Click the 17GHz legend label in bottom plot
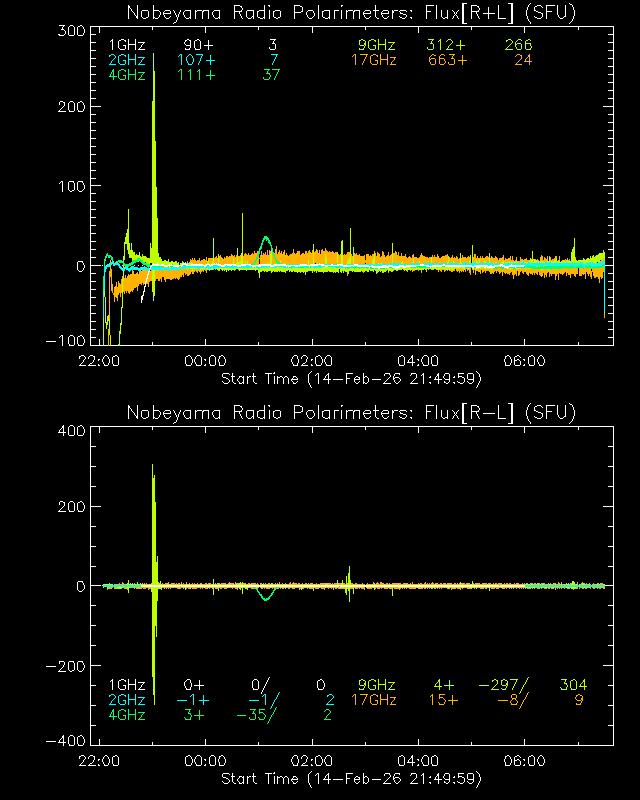Image resolution: width=640 pixels, height=800 pixels. (x=373, y=700)
